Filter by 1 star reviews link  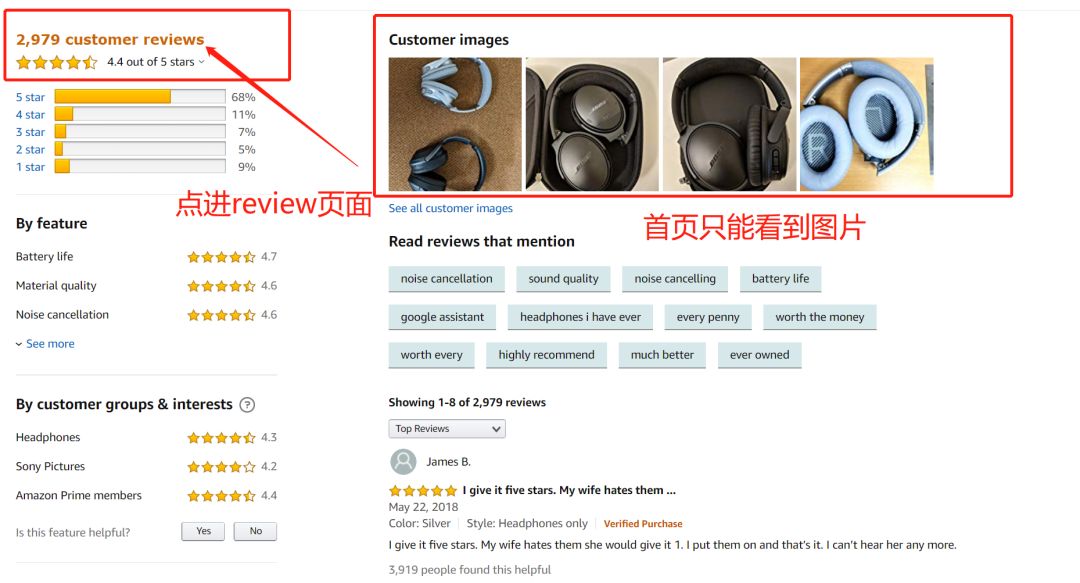point(30,167)
